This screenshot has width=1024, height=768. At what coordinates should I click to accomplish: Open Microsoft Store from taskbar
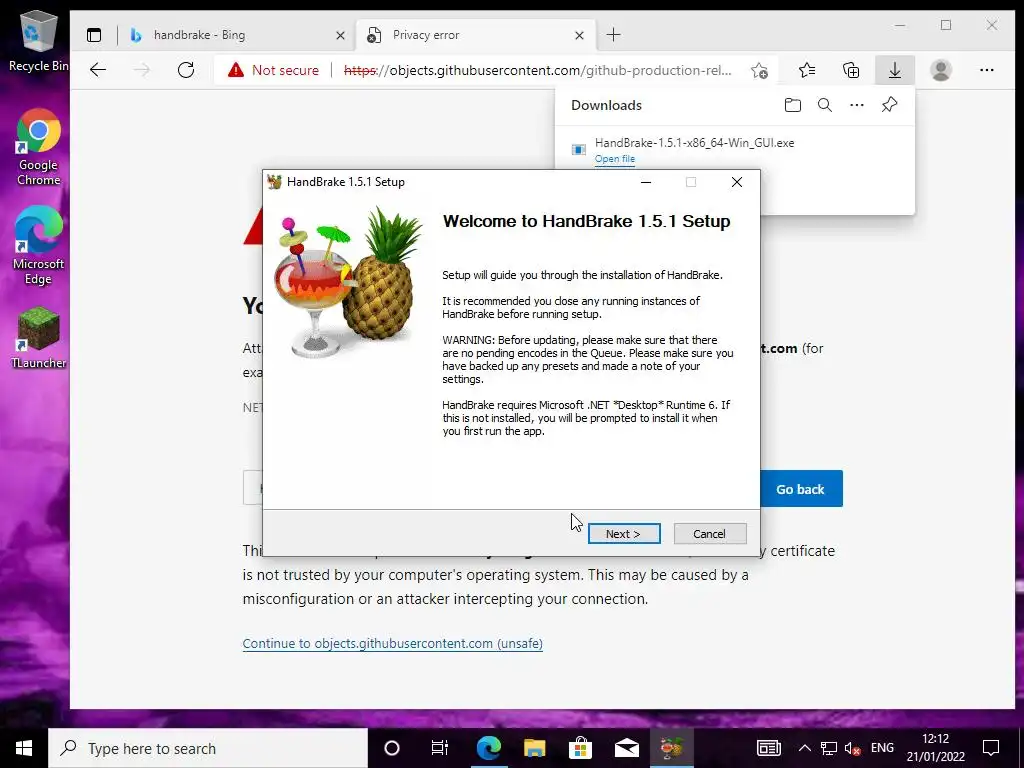[580, 748]
